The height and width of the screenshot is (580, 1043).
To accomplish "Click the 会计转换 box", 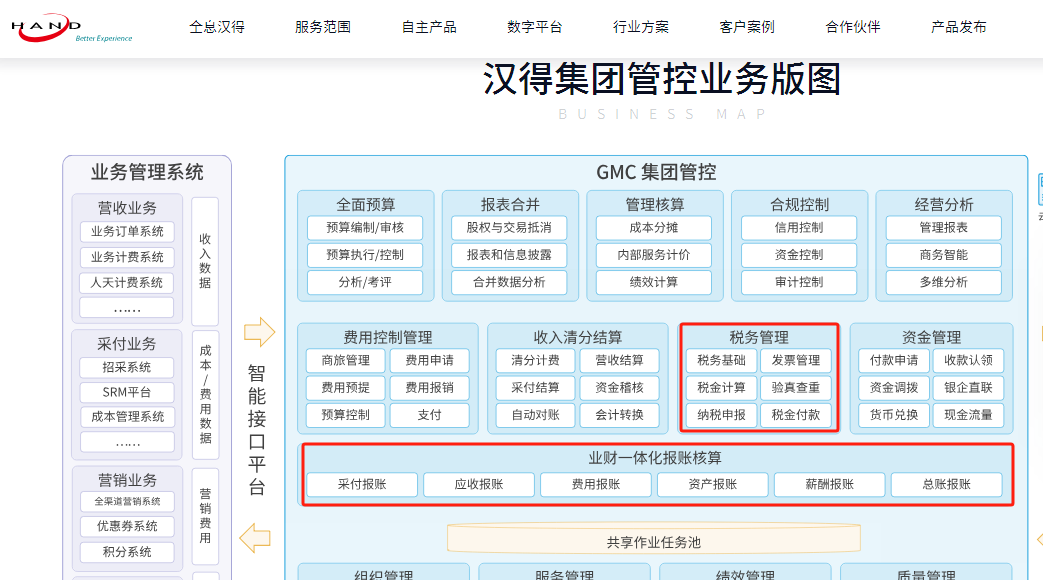I will tap(619, 415).
